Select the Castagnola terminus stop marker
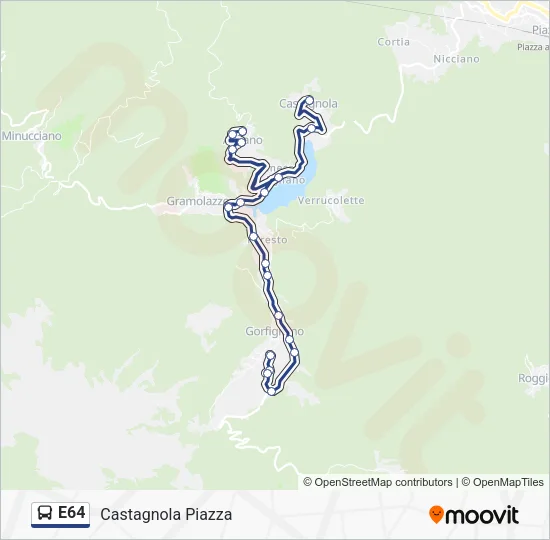The width and height of the screenshot is (550, 540). (x=309, y=100)
